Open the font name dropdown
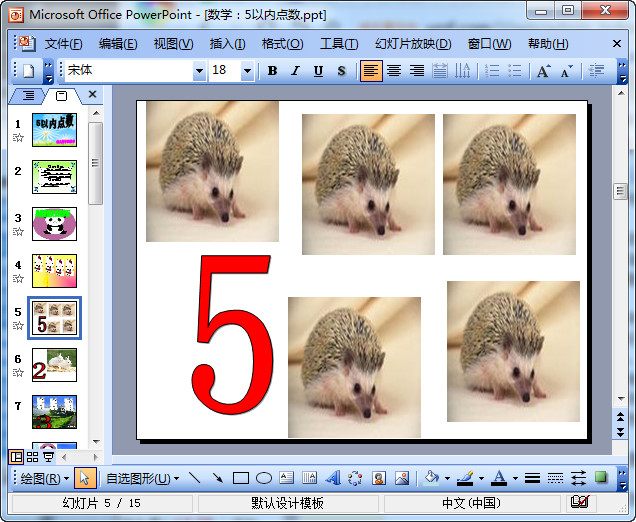 point(199,71)
